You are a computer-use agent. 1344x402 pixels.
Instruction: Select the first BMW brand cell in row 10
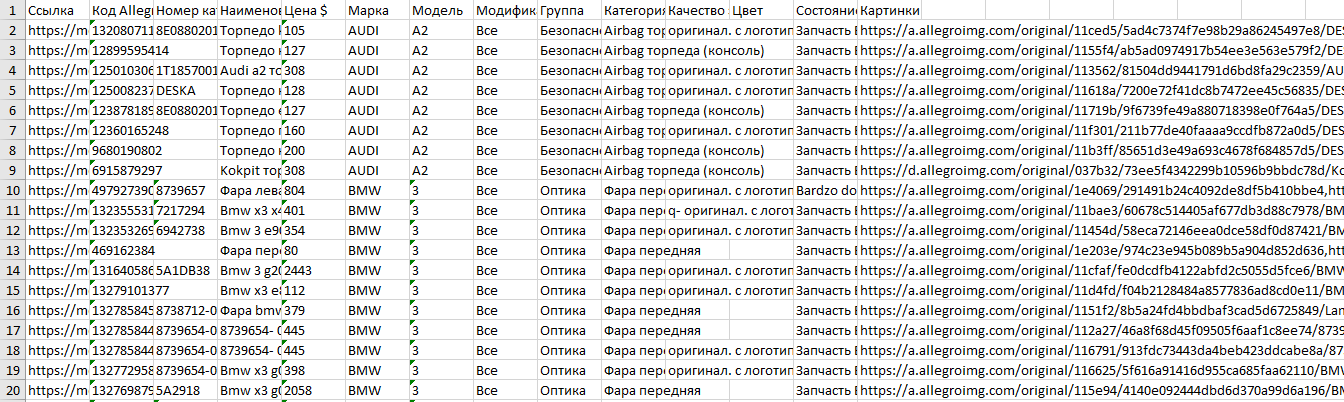click(377, 191)
